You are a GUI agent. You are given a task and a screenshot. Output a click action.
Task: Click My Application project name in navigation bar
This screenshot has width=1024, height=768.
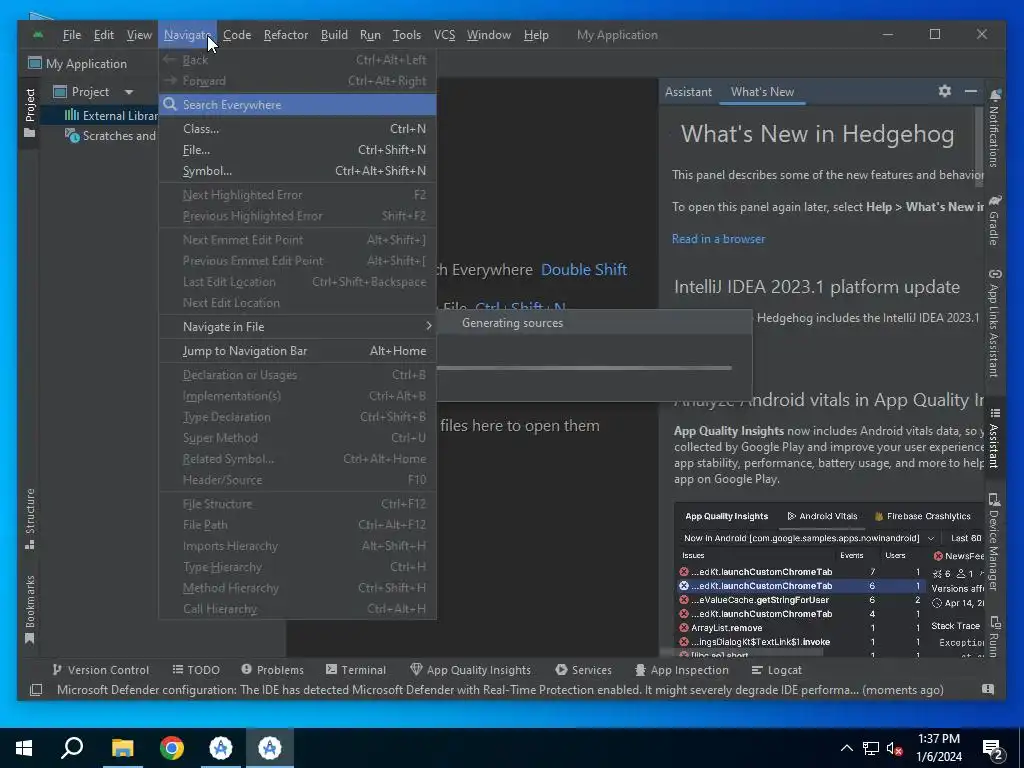(x=78, y=63)
